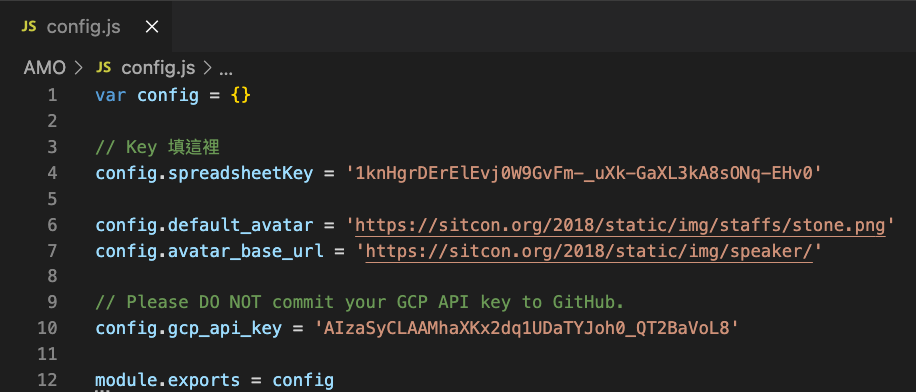
Task: Close the config.js tab
Action: [152, 27]
